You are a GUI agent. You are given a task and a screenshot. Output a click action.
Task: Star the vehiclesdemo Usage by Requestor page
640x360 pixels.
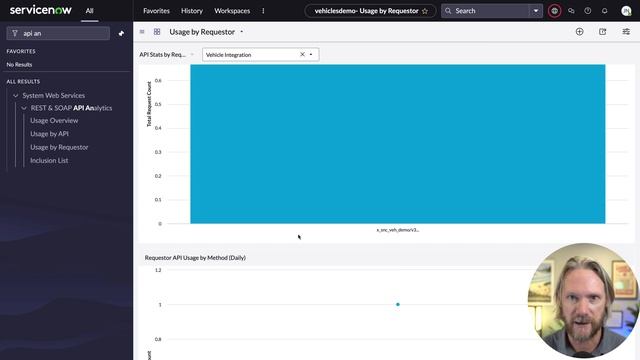[425, 11]
